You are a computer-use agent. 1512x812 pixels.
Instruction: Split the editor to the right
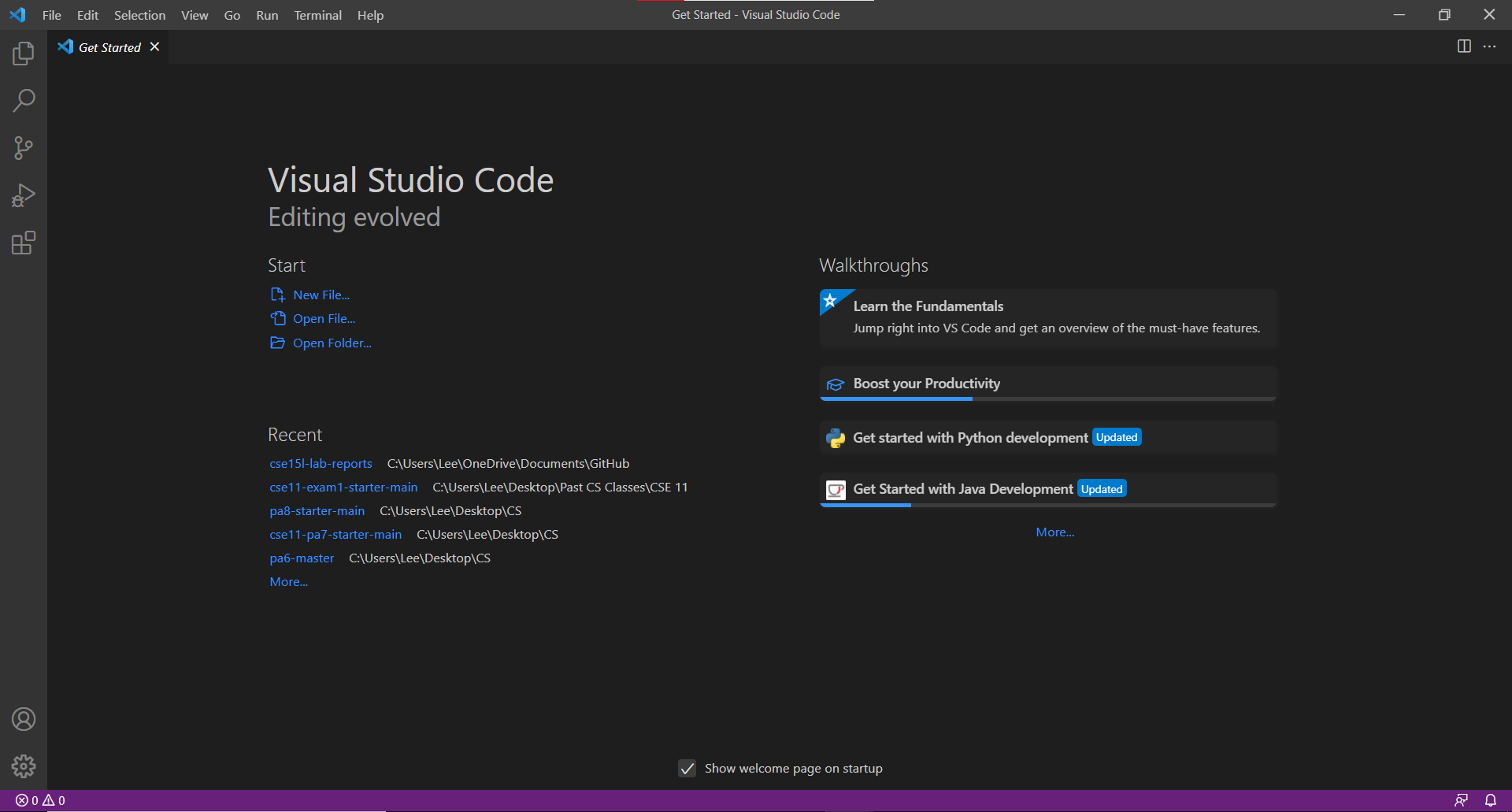coord(1464,46)
